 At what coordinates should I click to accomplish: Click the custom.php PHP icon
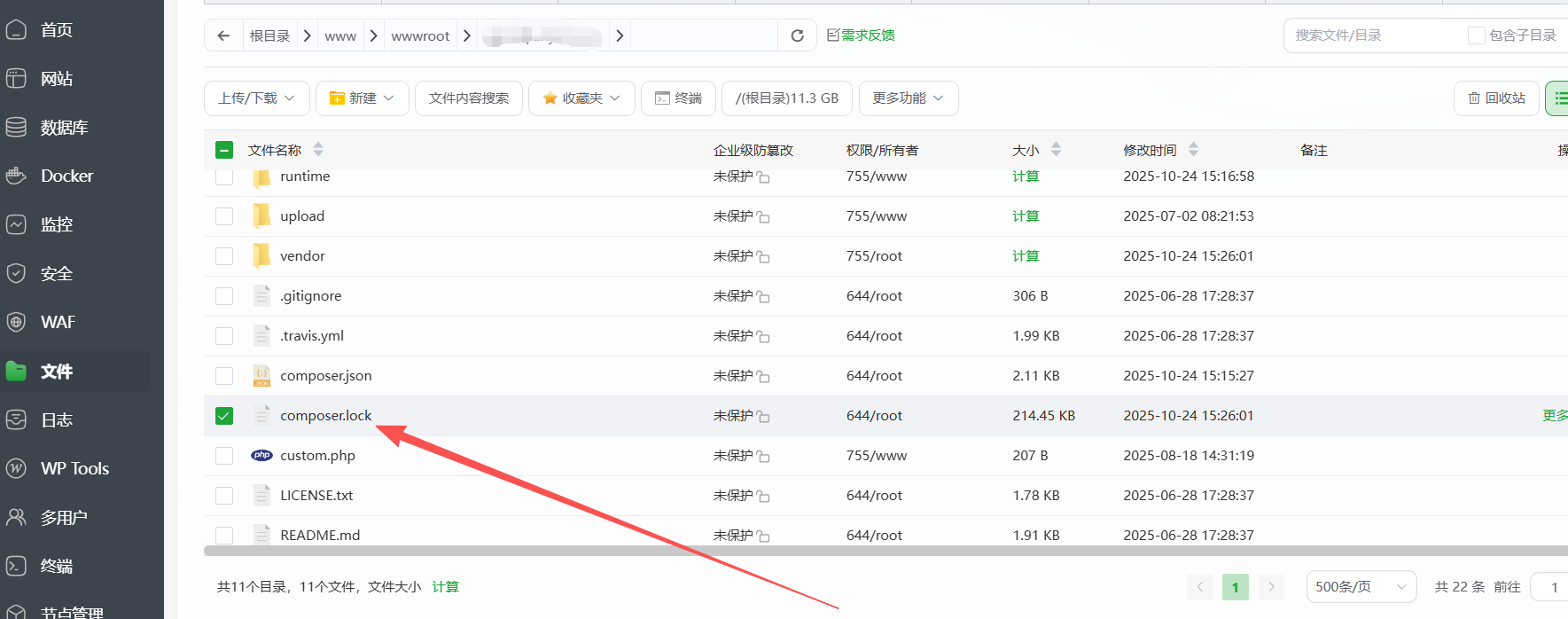261,455
